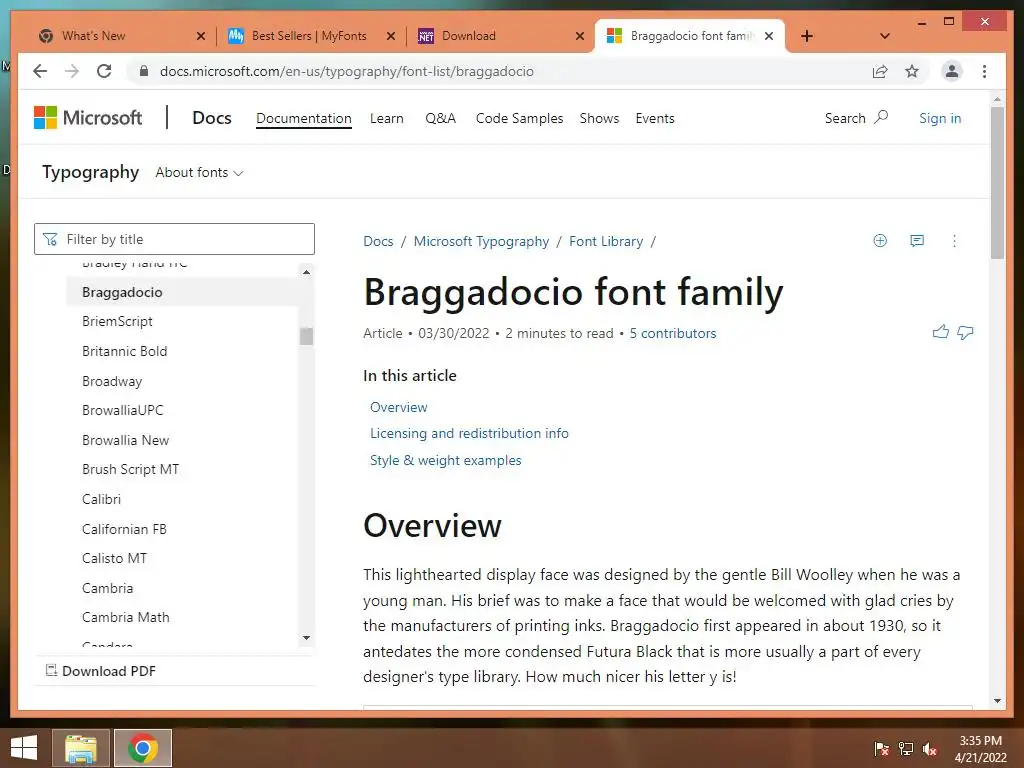
Task: Open the Code Samples nav item
Action: [x=519, y=118]
